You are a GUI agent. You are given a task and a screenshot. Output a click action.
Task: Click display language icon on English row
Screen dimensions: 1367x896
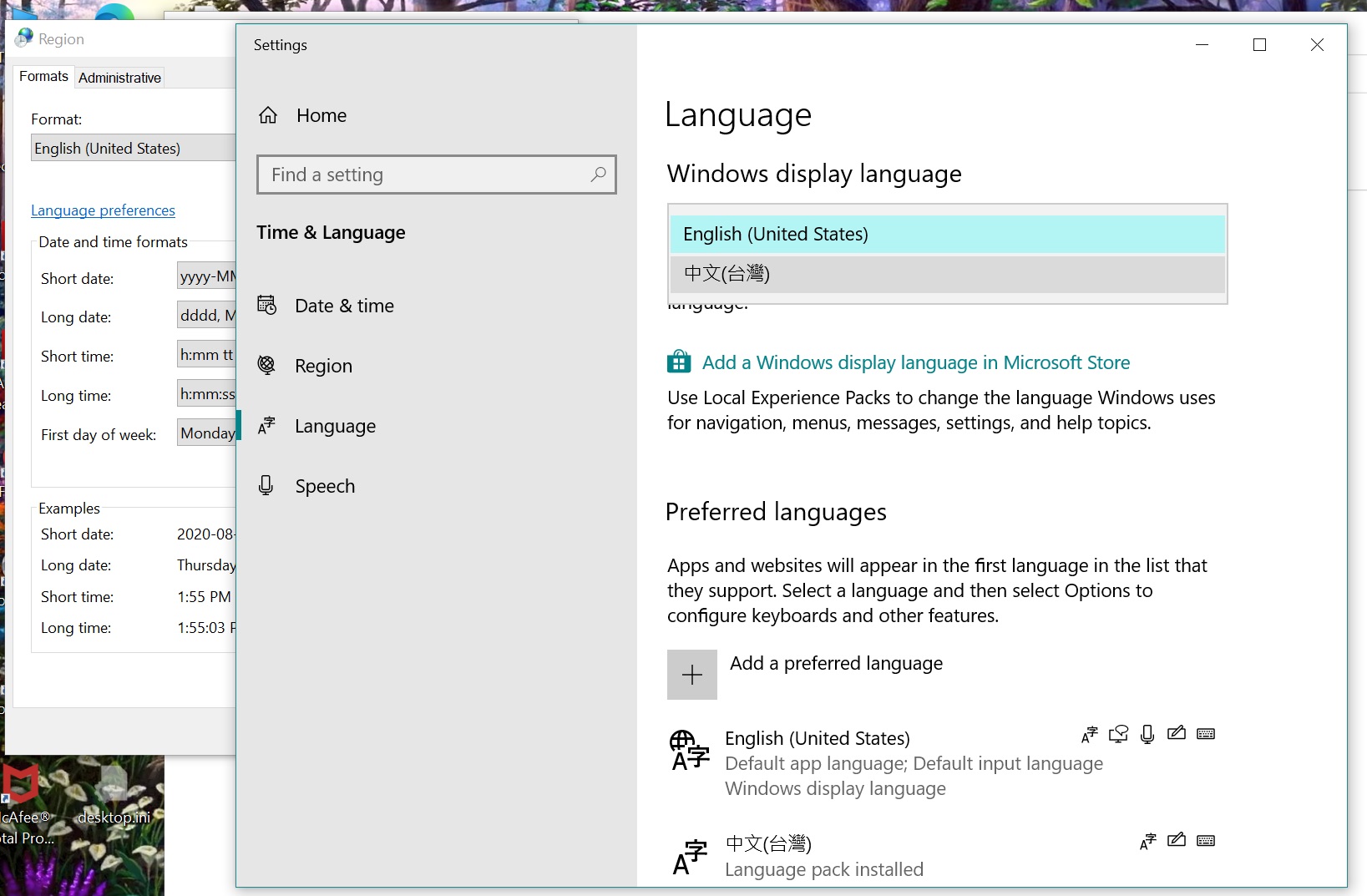[x=1089, y=734]
